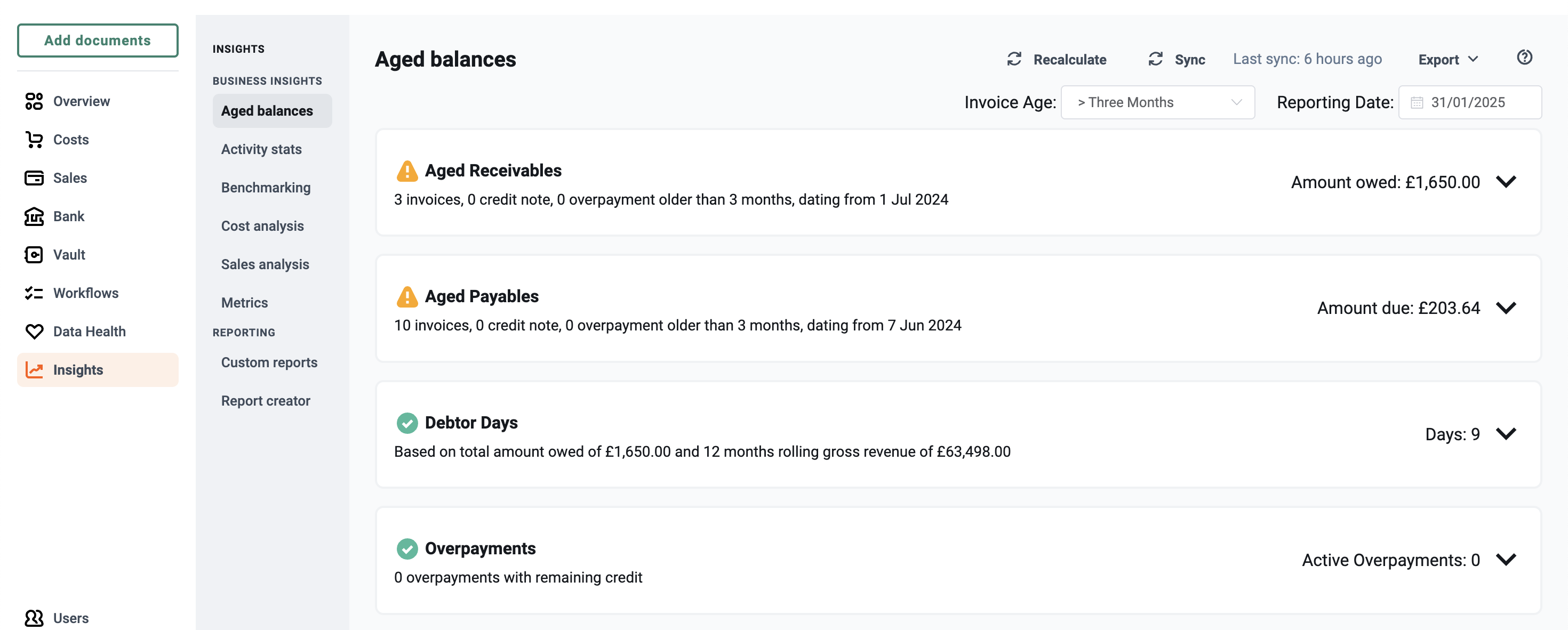Click the Sync arrows icon
The height and width of the screenshot is (630, 1568).
(x=1155, y=59)
